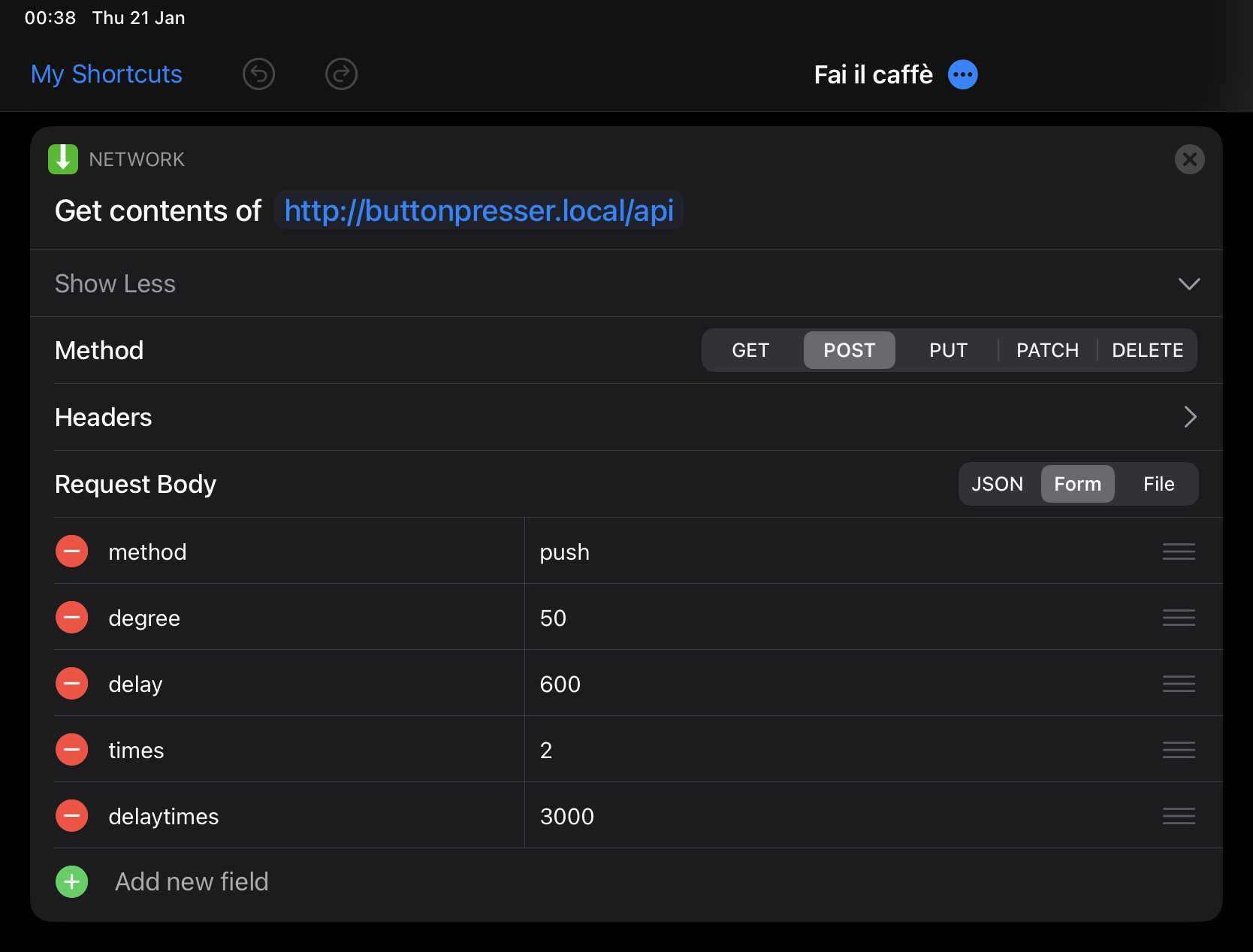
Task: Select the DELETE method tab
Action: point(1147,349)
